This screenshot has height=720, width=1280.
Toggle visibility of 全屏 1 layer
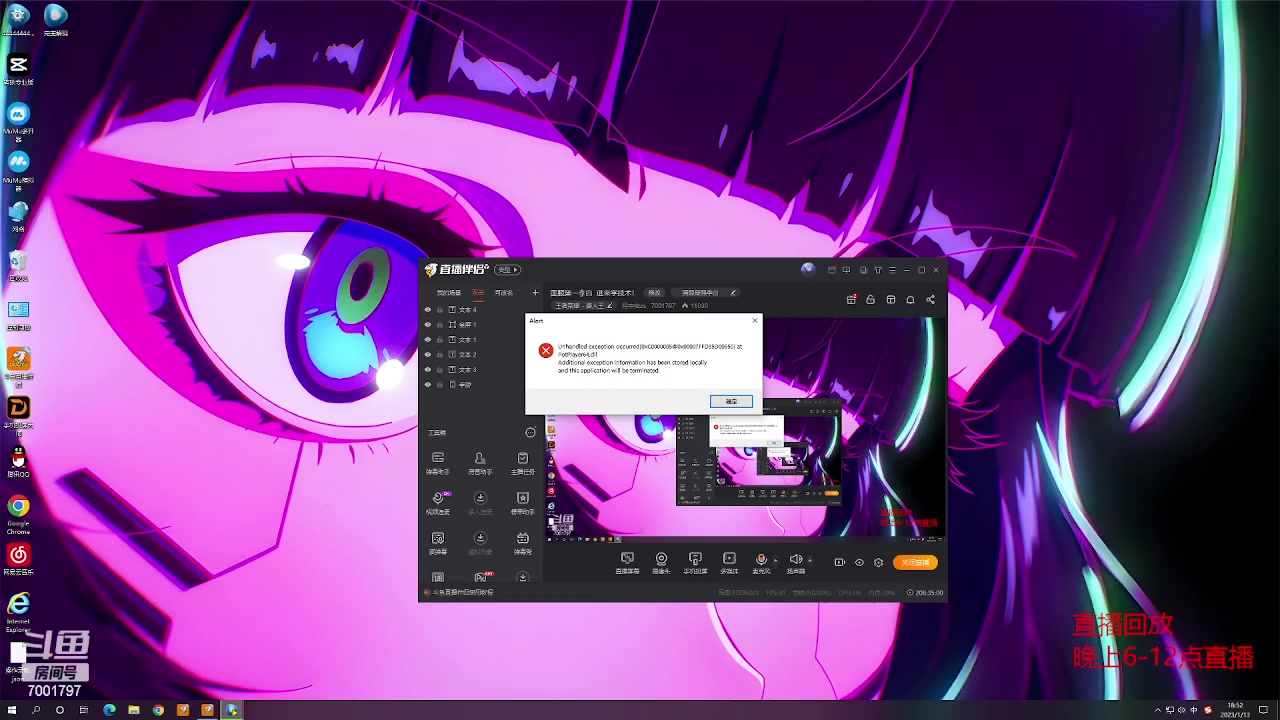coord(428,325)
